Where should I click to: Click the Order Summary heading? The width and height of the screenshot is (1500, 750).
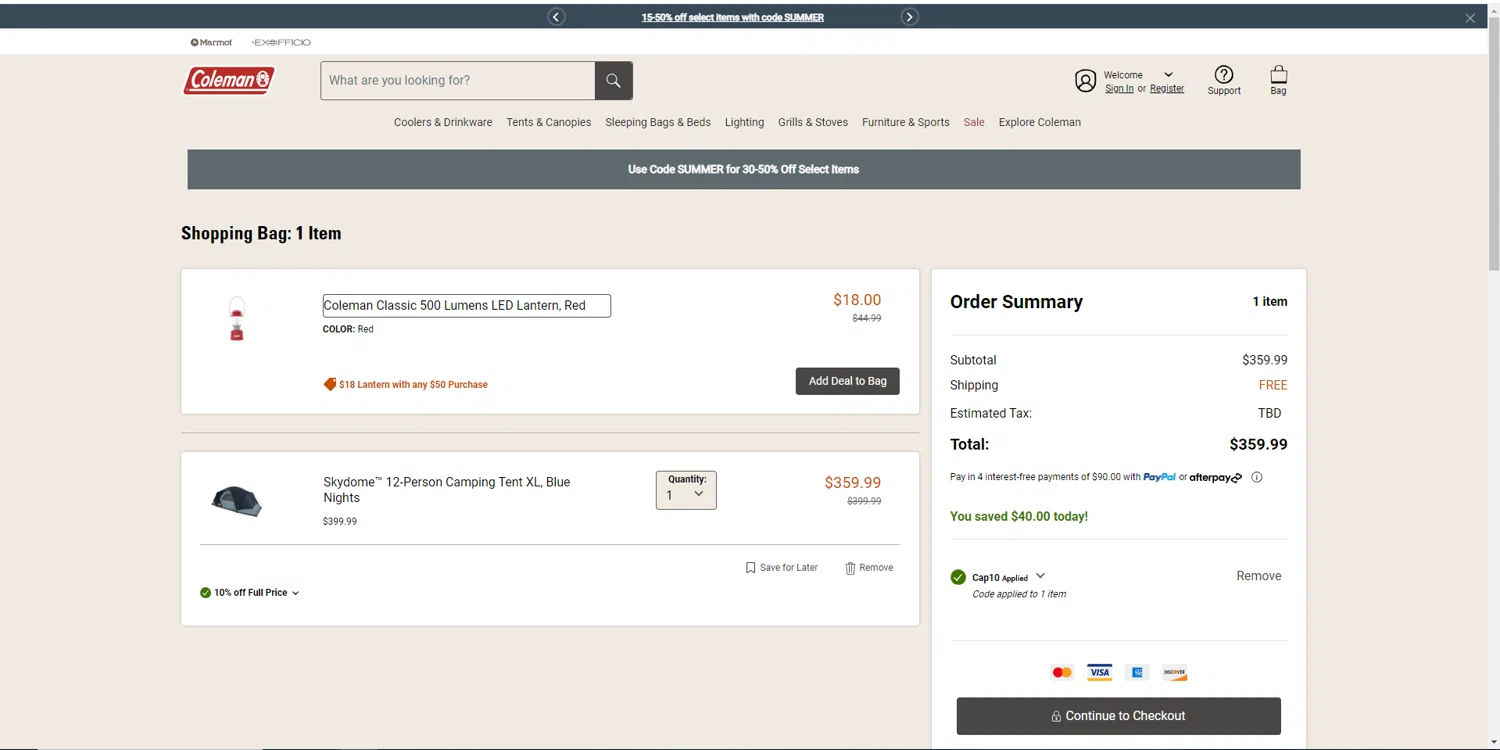pos(1016,302)
